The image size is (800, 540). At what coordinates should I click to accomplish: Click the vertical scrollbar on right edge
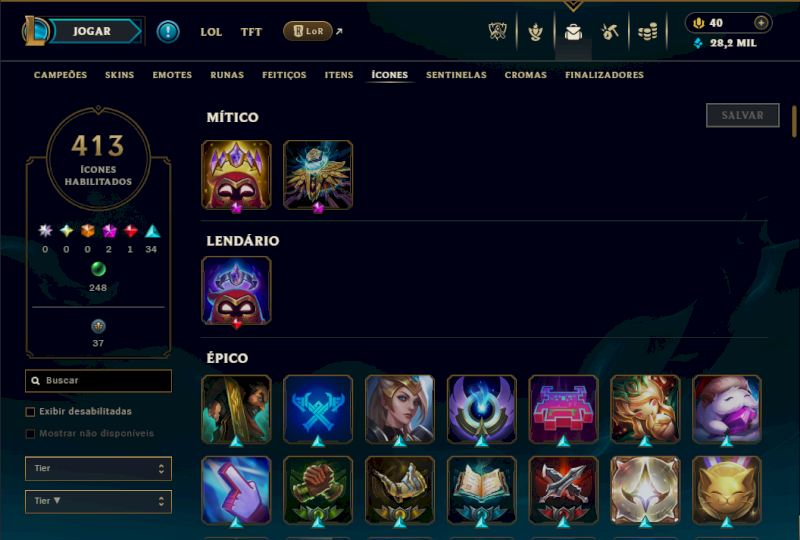794,121
